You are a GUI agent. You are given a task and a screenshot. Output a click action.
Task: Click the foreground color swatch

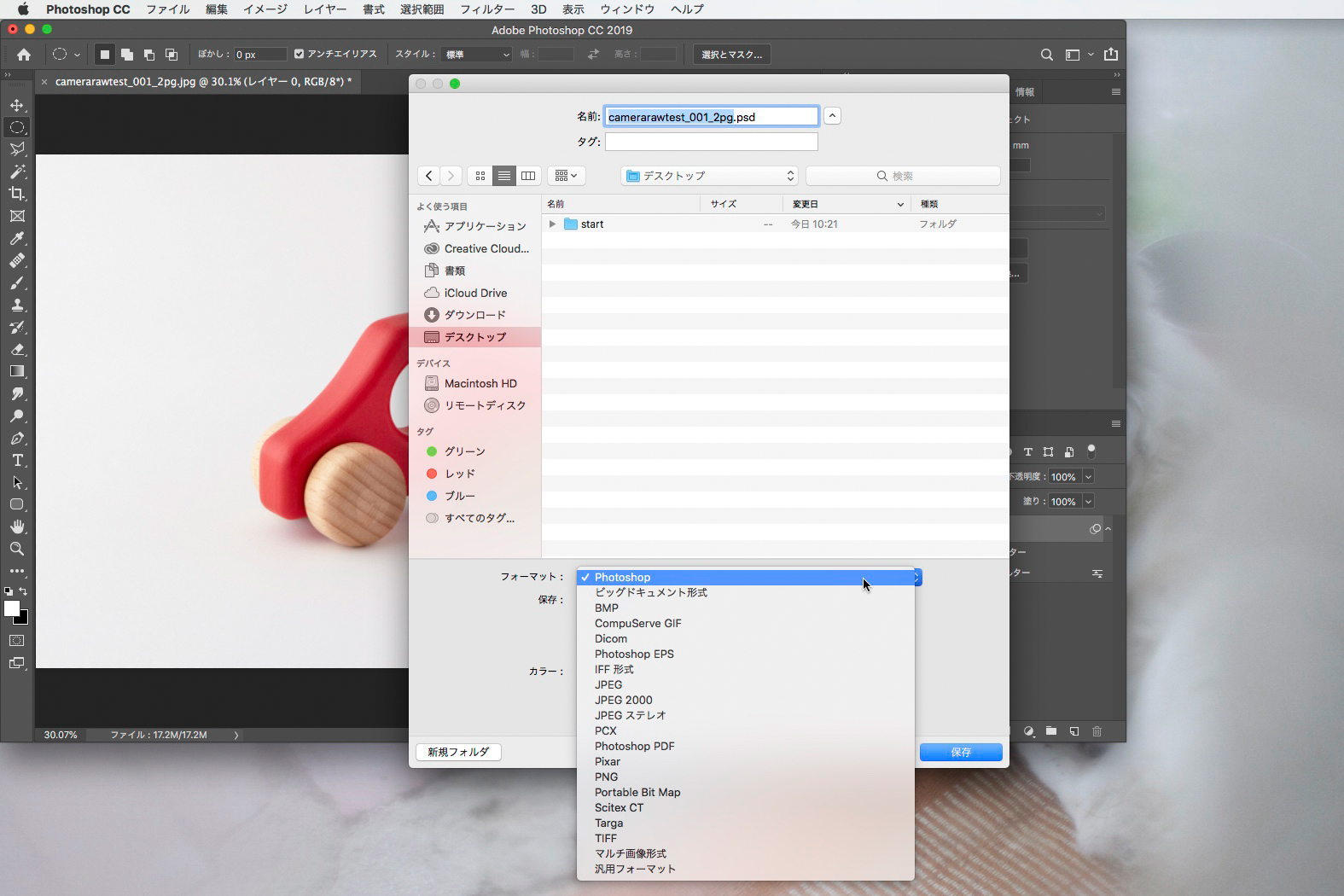11,608
